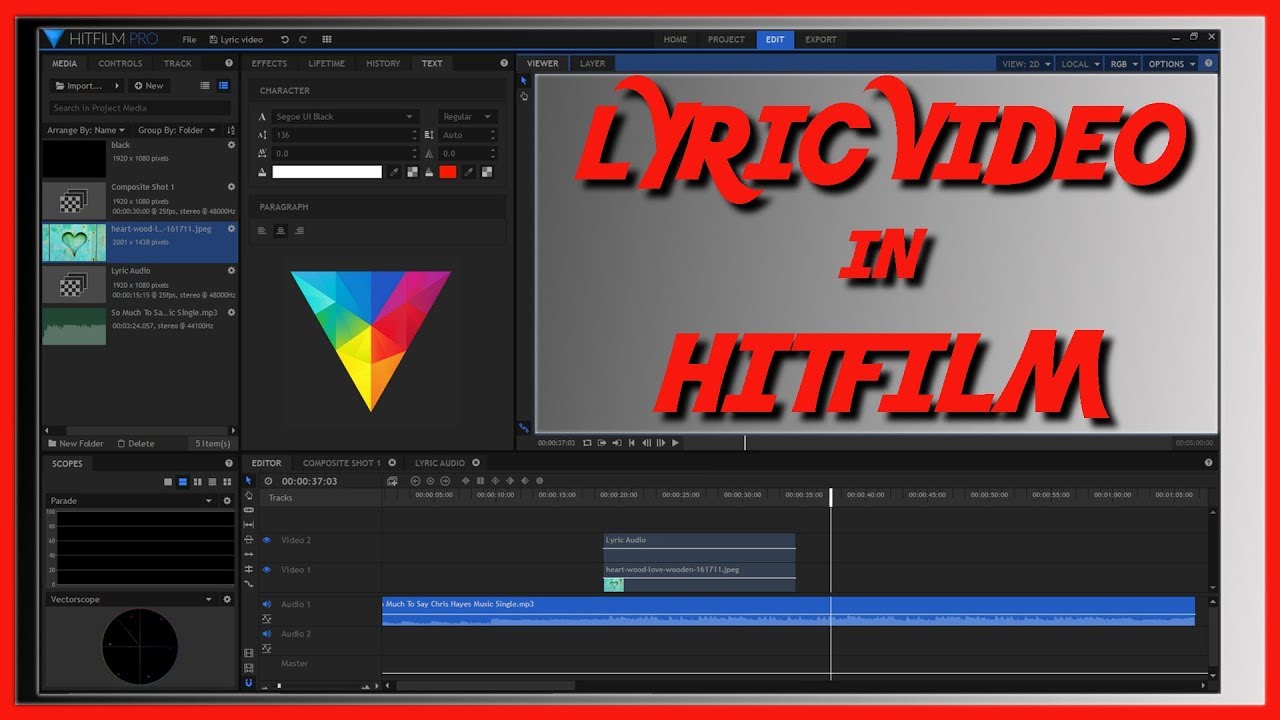Click the make composite shot icon in timeline
This screenshot has height=720, width=1280.
(x=391, y=481)
